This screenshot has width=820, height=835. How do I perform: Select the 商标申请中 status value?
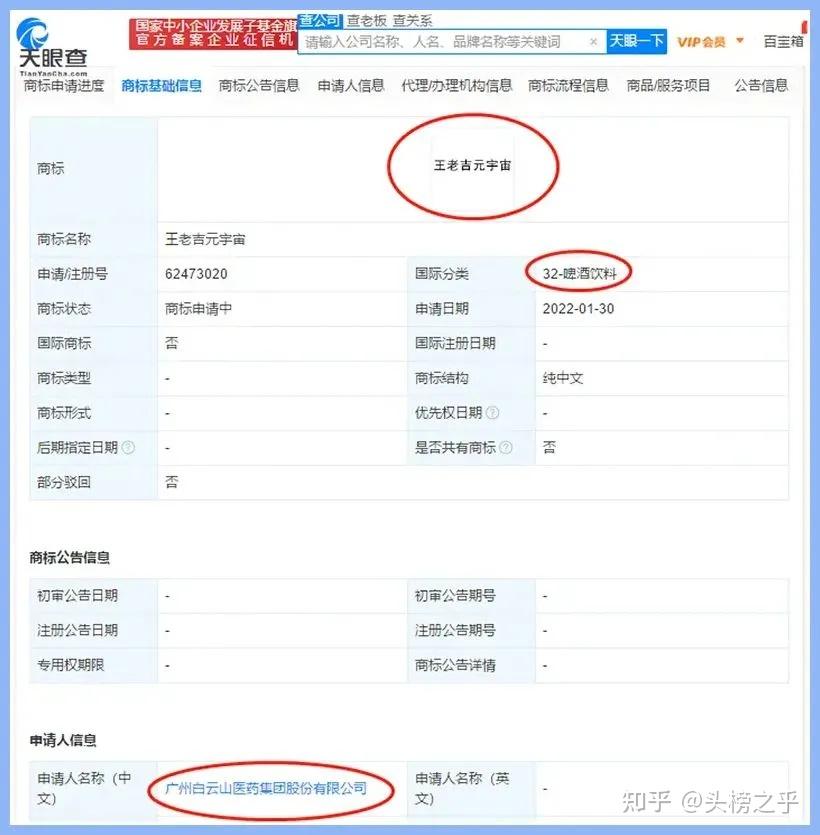click(198, 309)
